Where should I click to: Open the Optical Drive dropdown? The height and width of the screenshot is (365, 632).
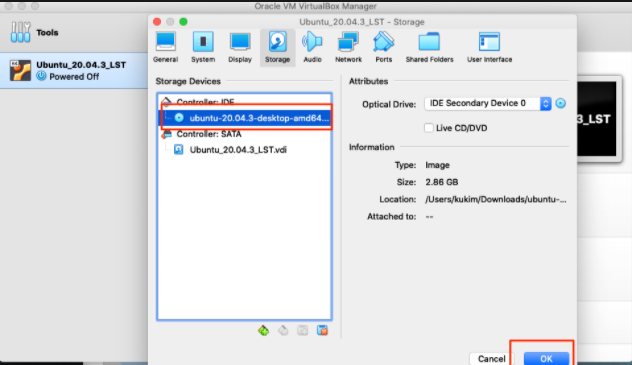pyautogui.click(x=488, y=104)
